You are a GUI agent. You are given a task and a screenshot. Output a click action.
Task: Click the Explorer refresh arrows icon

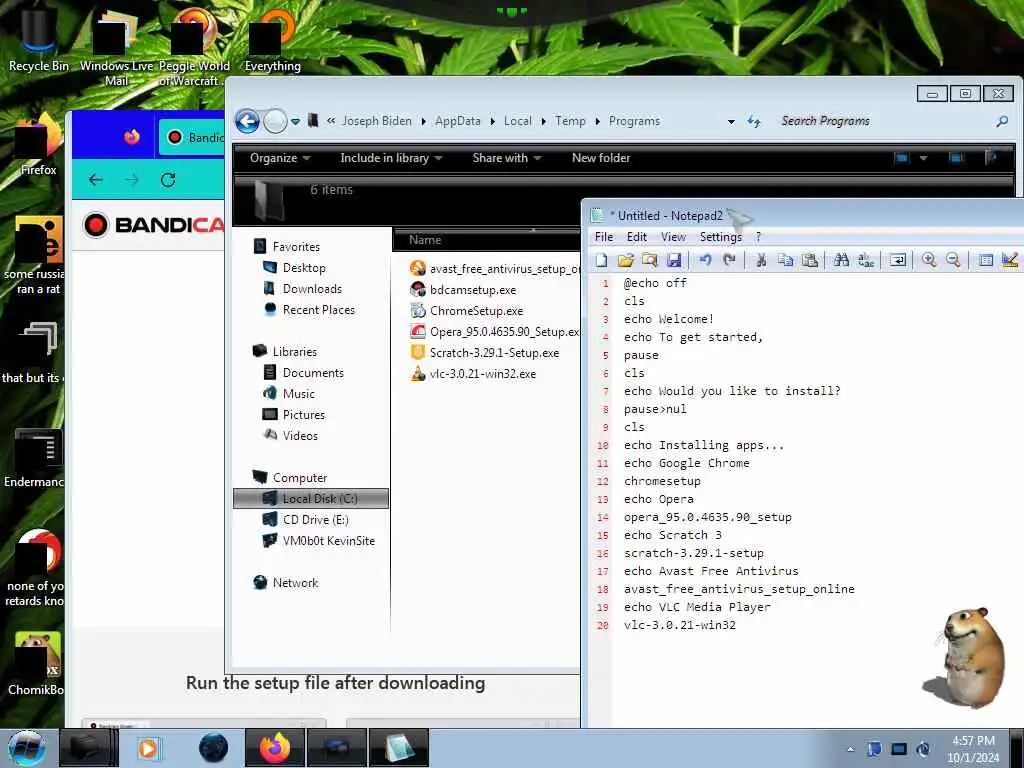tap(754, 121)
